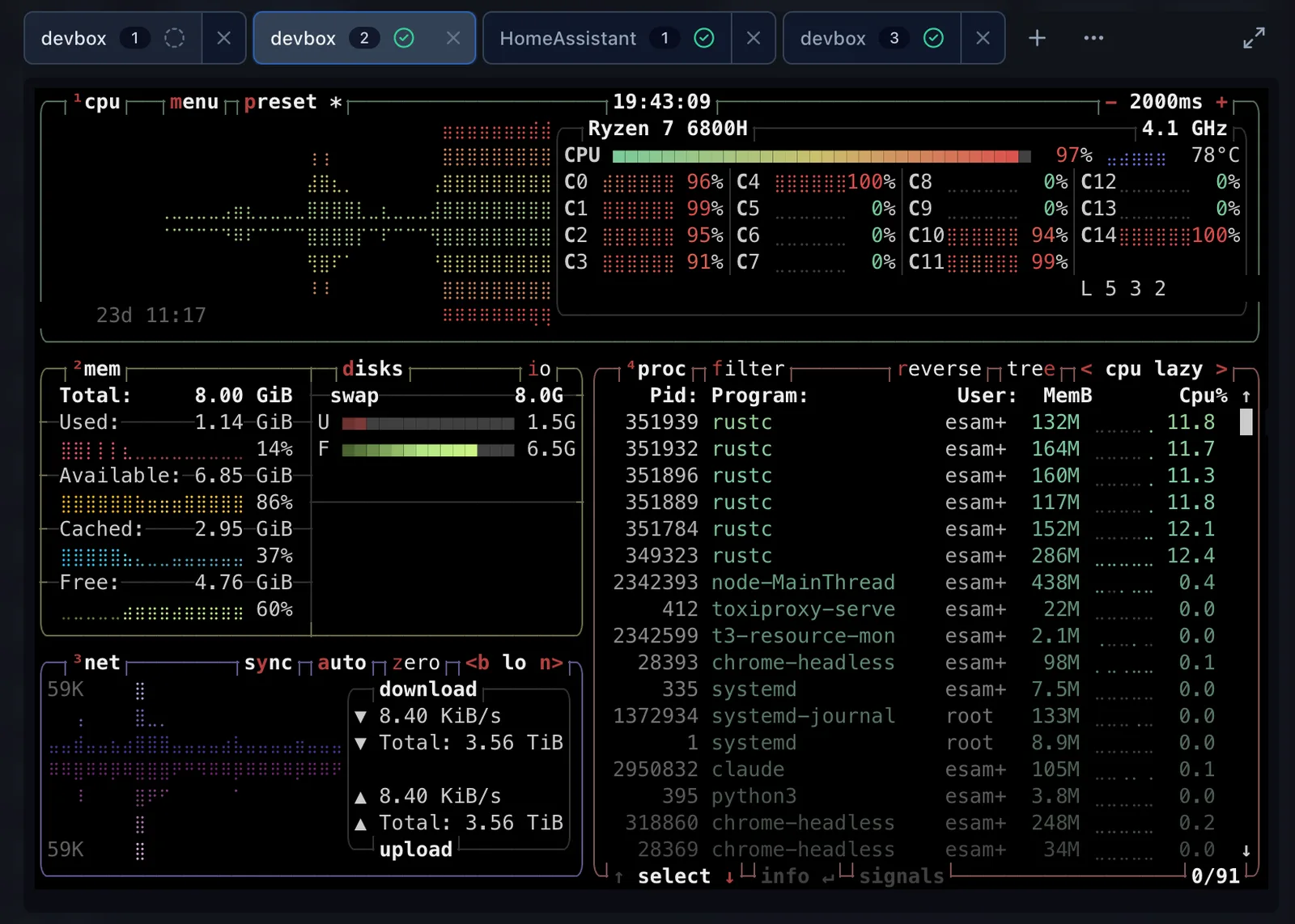Toggle net sync scaling
Image resolution: width=1295 pixels, height=924 pixels.
point(268,663)
